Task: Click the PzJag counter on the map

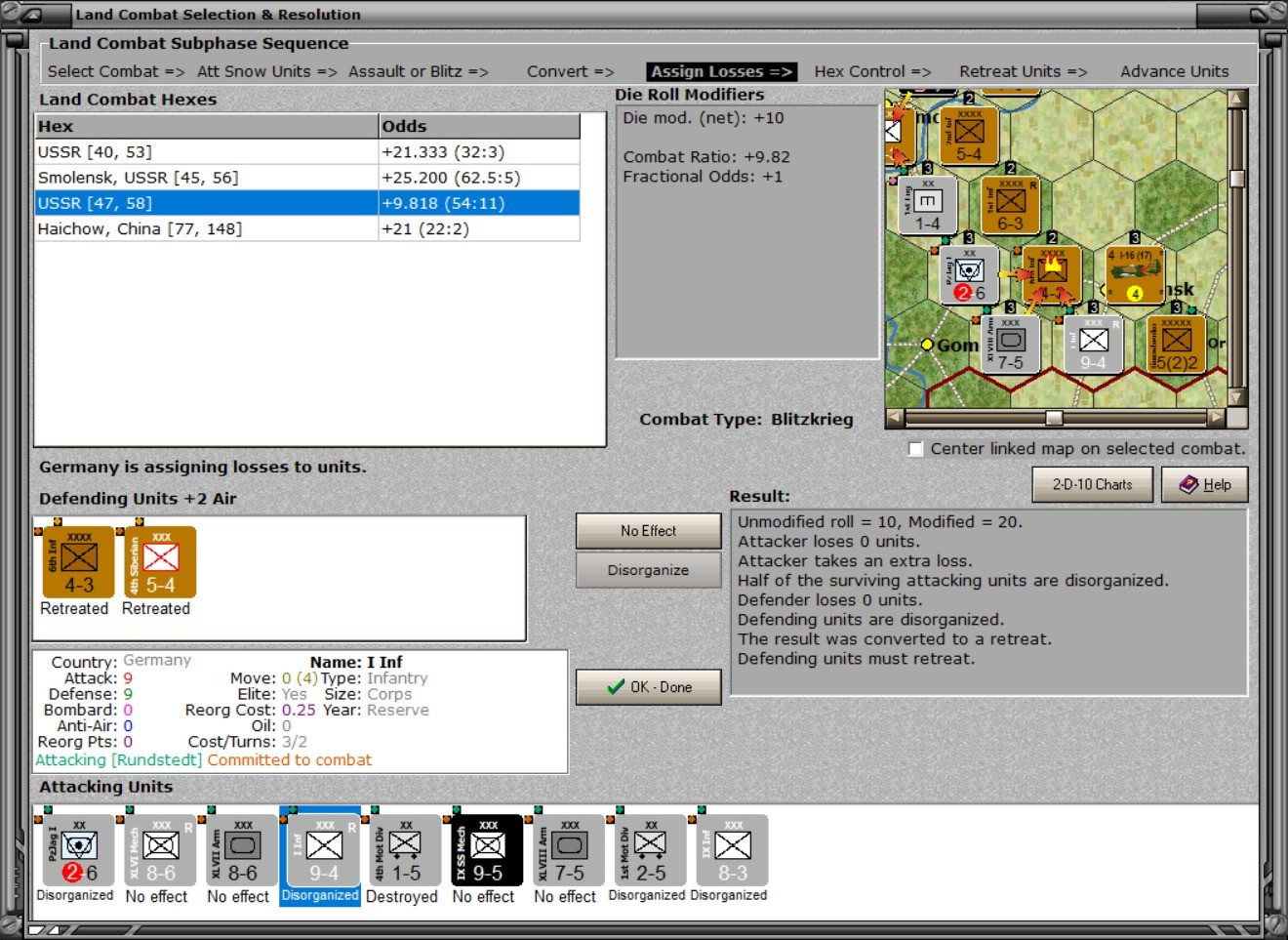Action: (x=969, y=275)
